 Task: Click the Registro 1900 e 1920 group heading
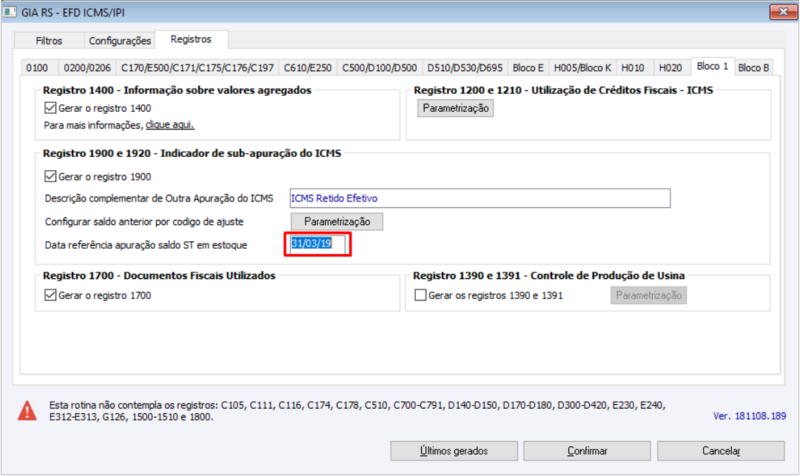click(192, 154)
